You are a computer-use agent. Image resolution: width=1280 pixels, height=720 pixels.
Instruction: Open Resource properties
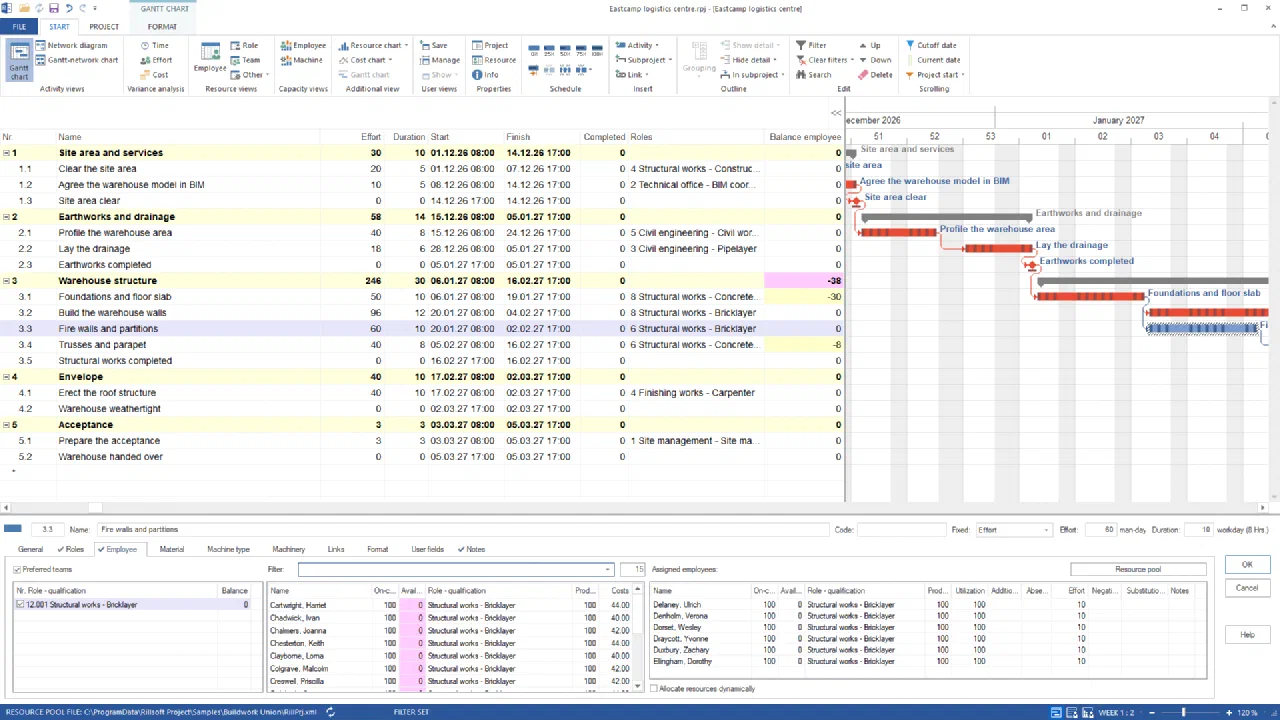pyautogui.click(x=494, y=60)
